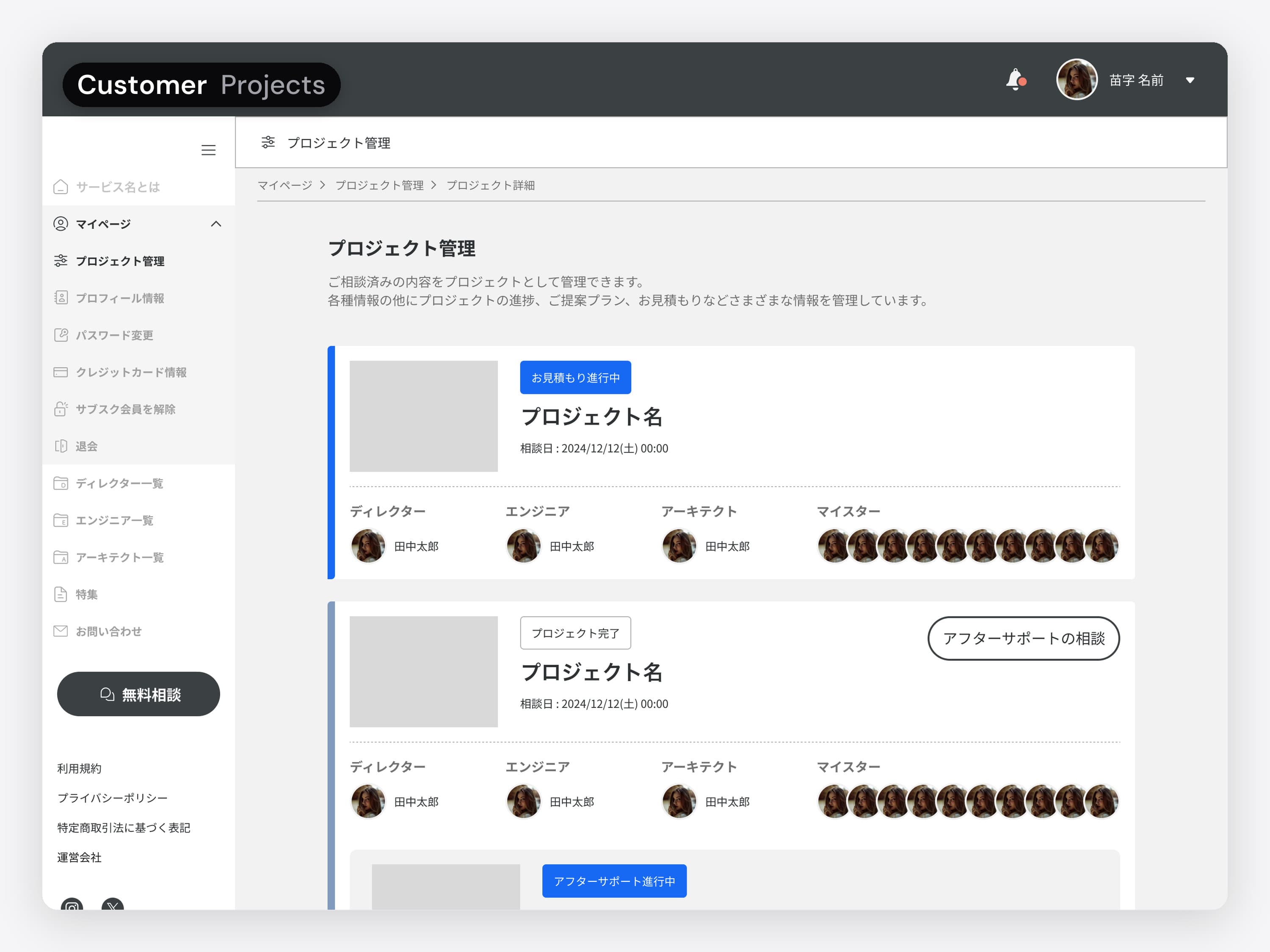Toggle the sidebar hamburger menu

208,150
